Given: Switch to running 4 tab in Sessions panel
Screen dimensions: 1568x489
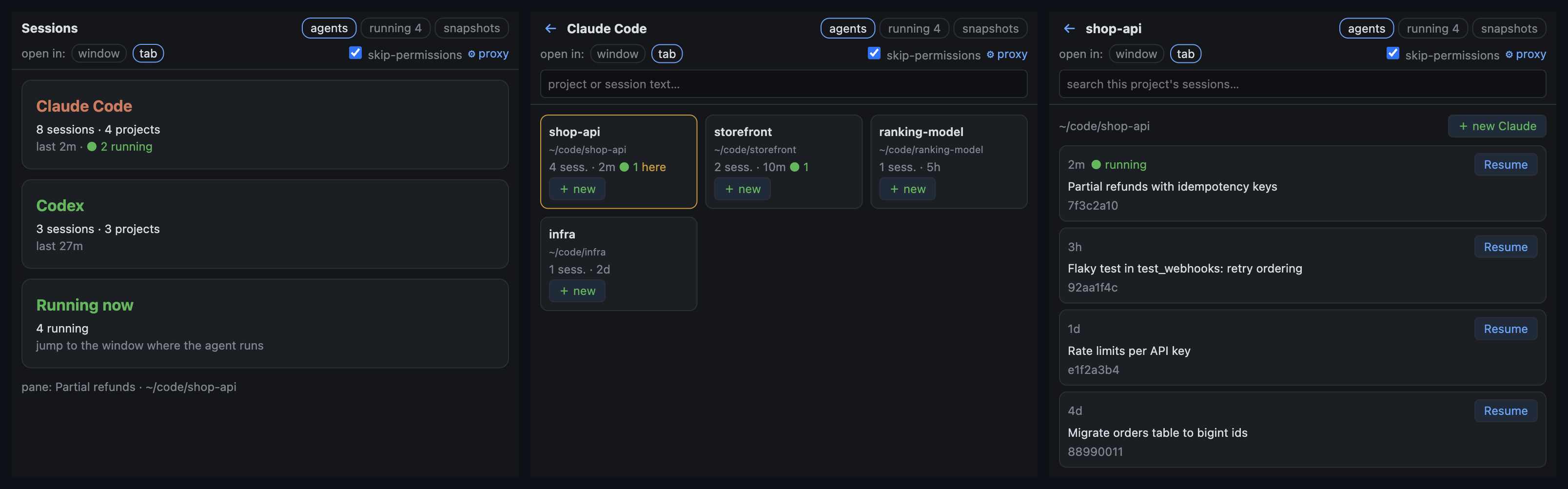Looking at the screenshot, I should [x=395, y=28].
